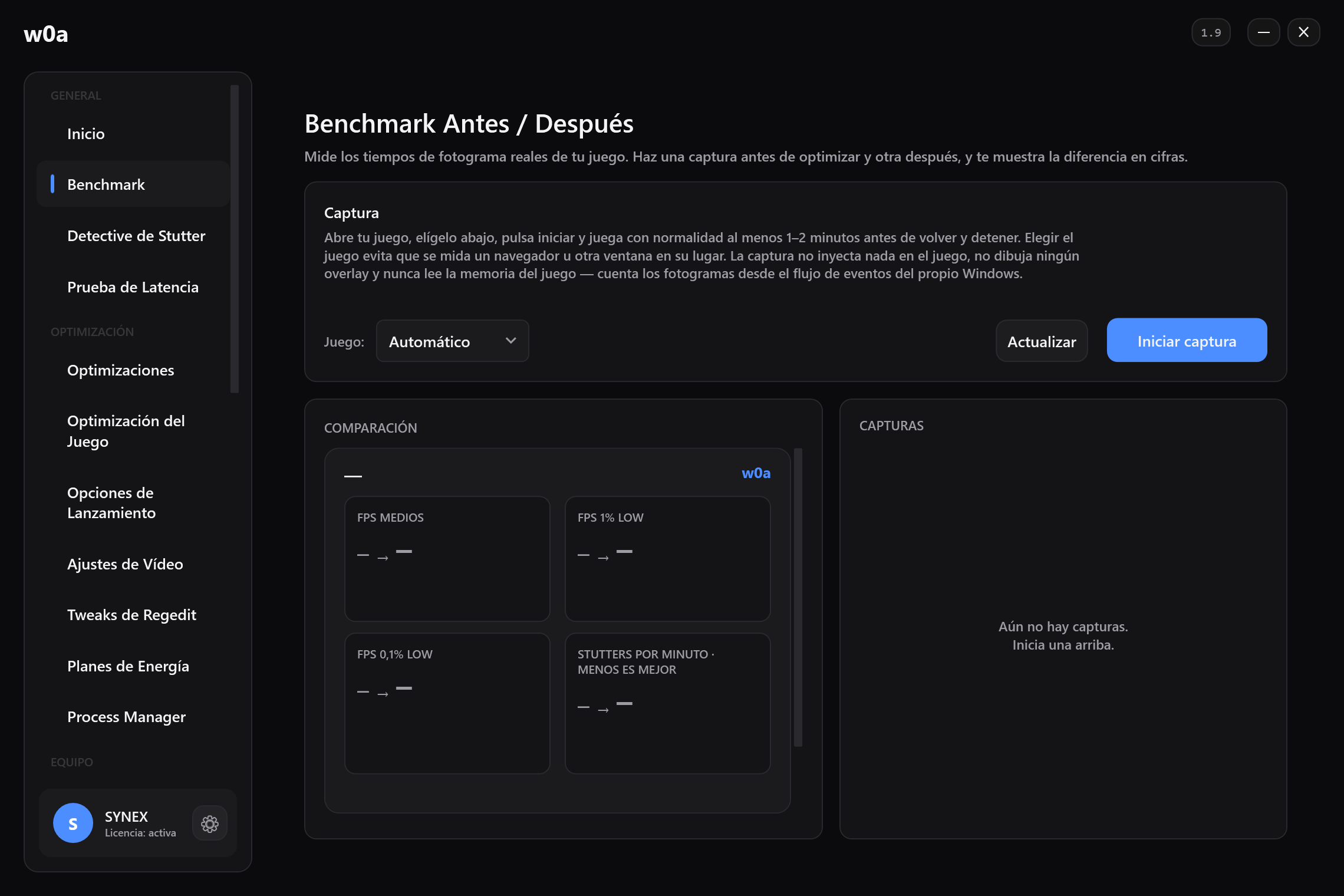Minimize the w0a window
The image size is (1344, 896).
point(1263,32)
